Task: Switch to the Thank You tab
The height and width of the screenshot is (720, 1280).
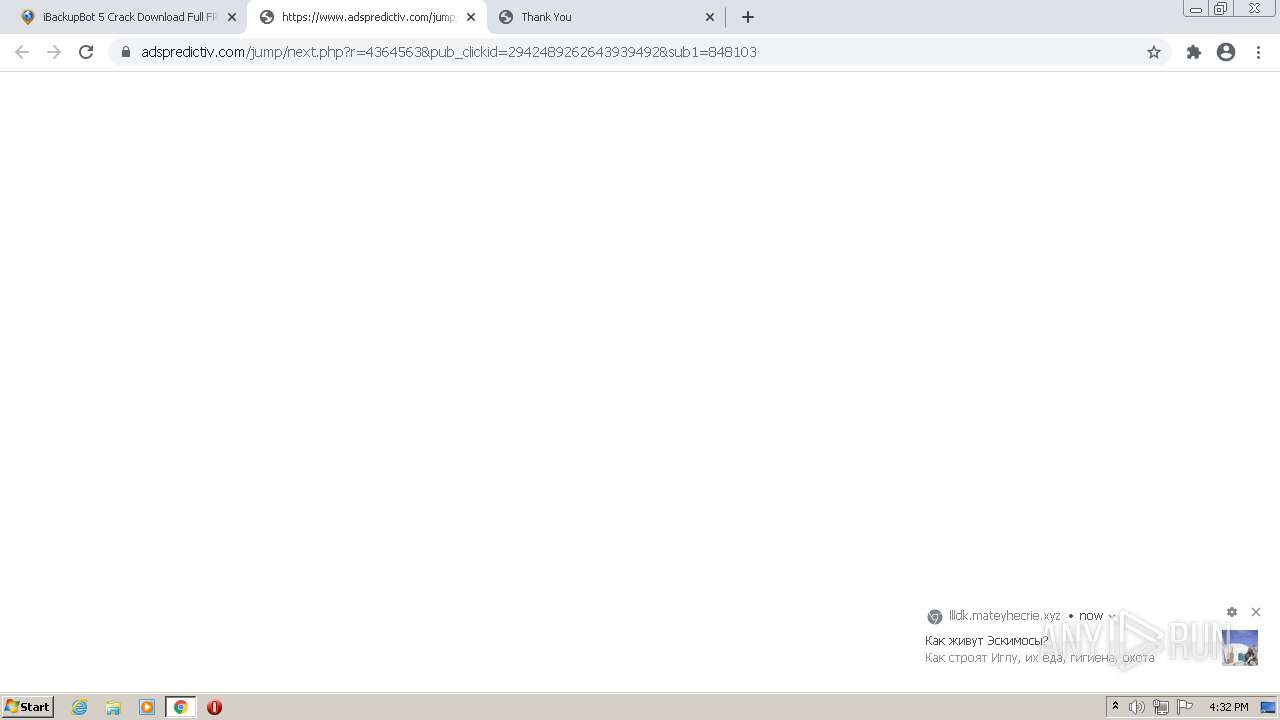Action: point(606,17)
